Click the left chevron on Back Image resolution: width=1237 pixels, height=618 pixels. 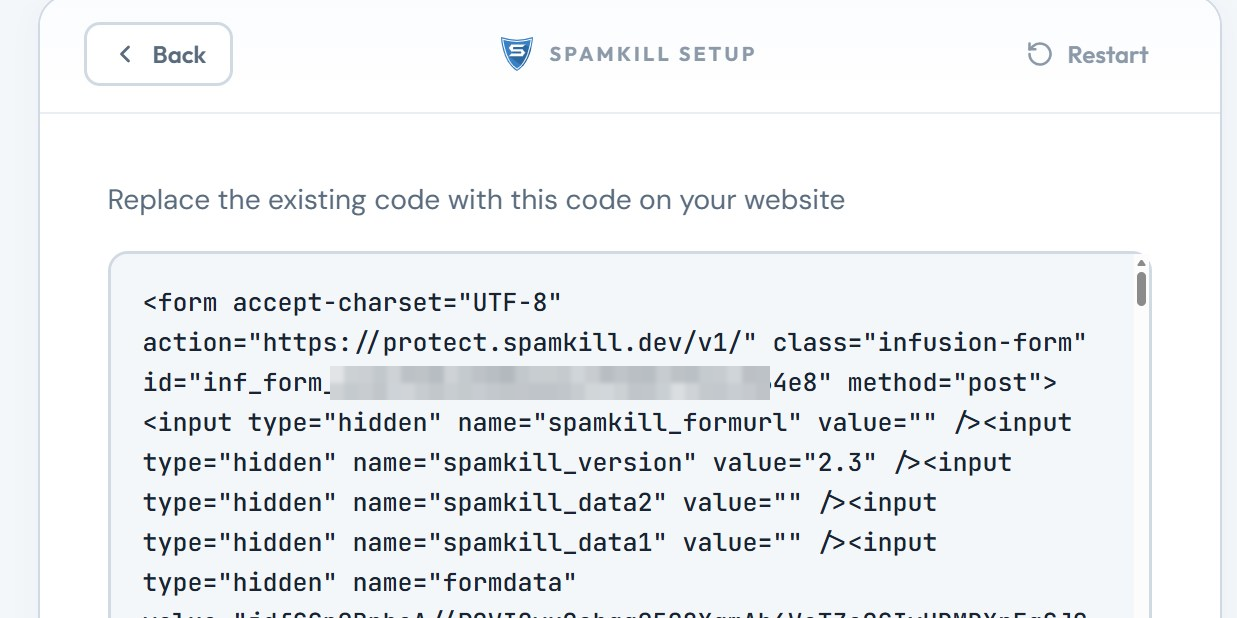(x=125, y=54)
